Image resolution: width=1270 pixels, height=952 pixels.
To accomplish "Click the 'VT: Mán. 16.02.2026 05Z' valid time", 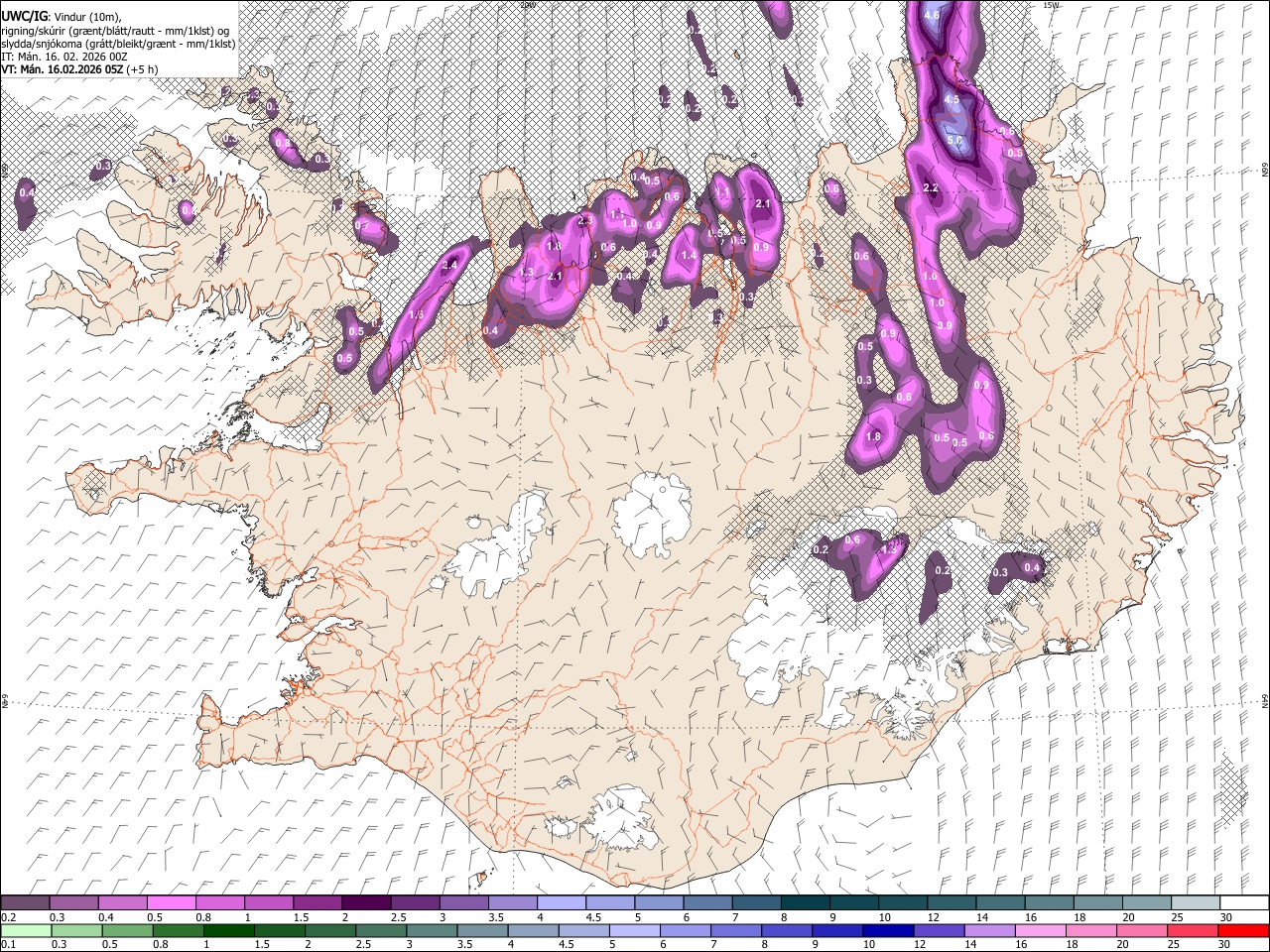I will (x=63, y=69).
